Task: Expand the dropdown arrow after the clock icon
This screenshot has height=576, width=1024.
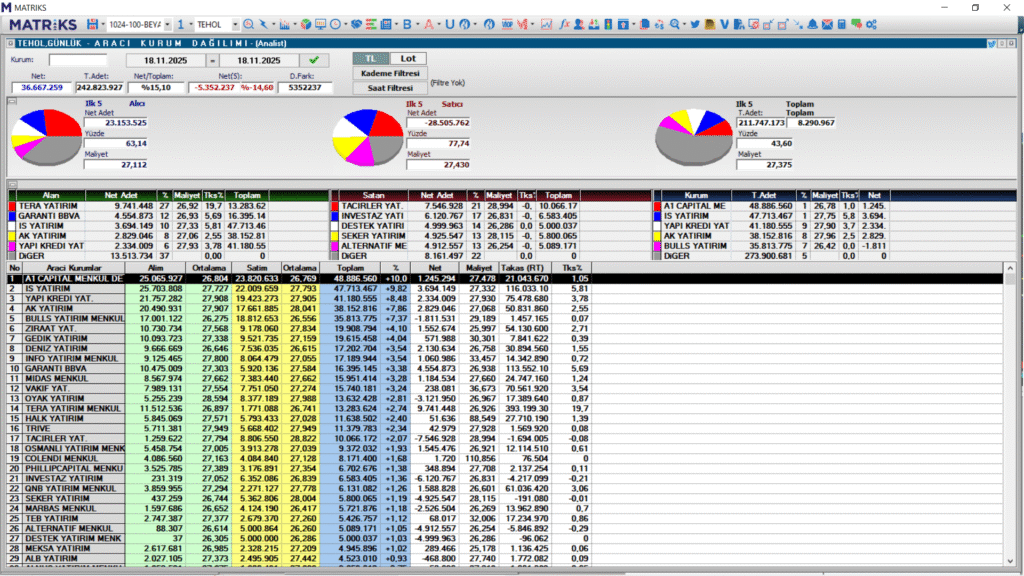Action: (x=345, y=24)
